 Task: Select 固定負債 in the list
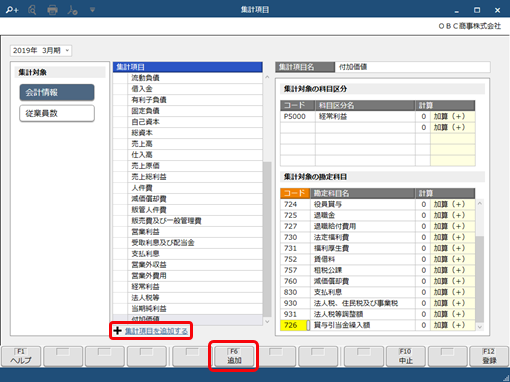(x=188, y=111)
